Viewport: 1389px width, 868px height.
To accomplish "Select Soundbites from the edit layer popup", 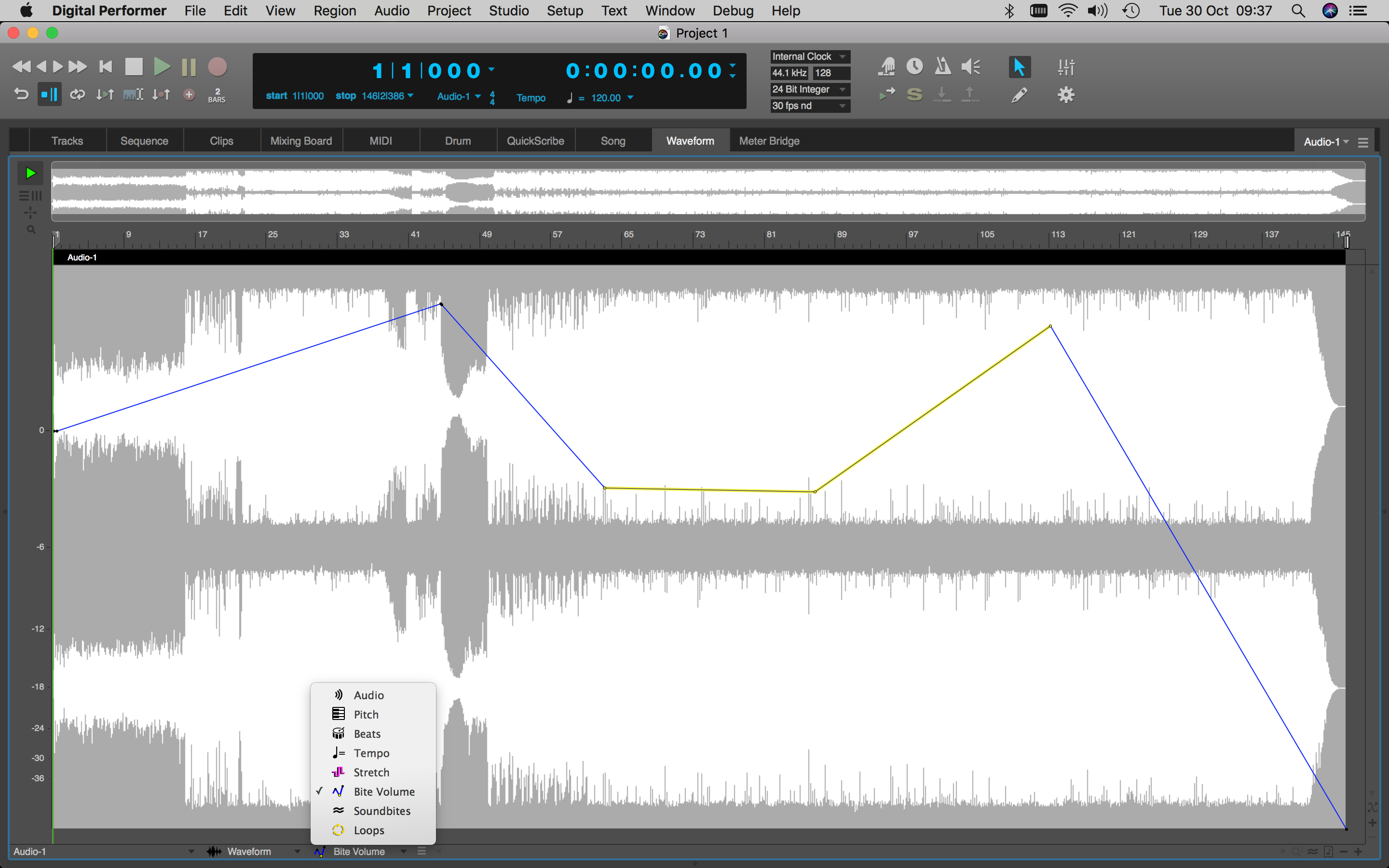I will point(373,811).
